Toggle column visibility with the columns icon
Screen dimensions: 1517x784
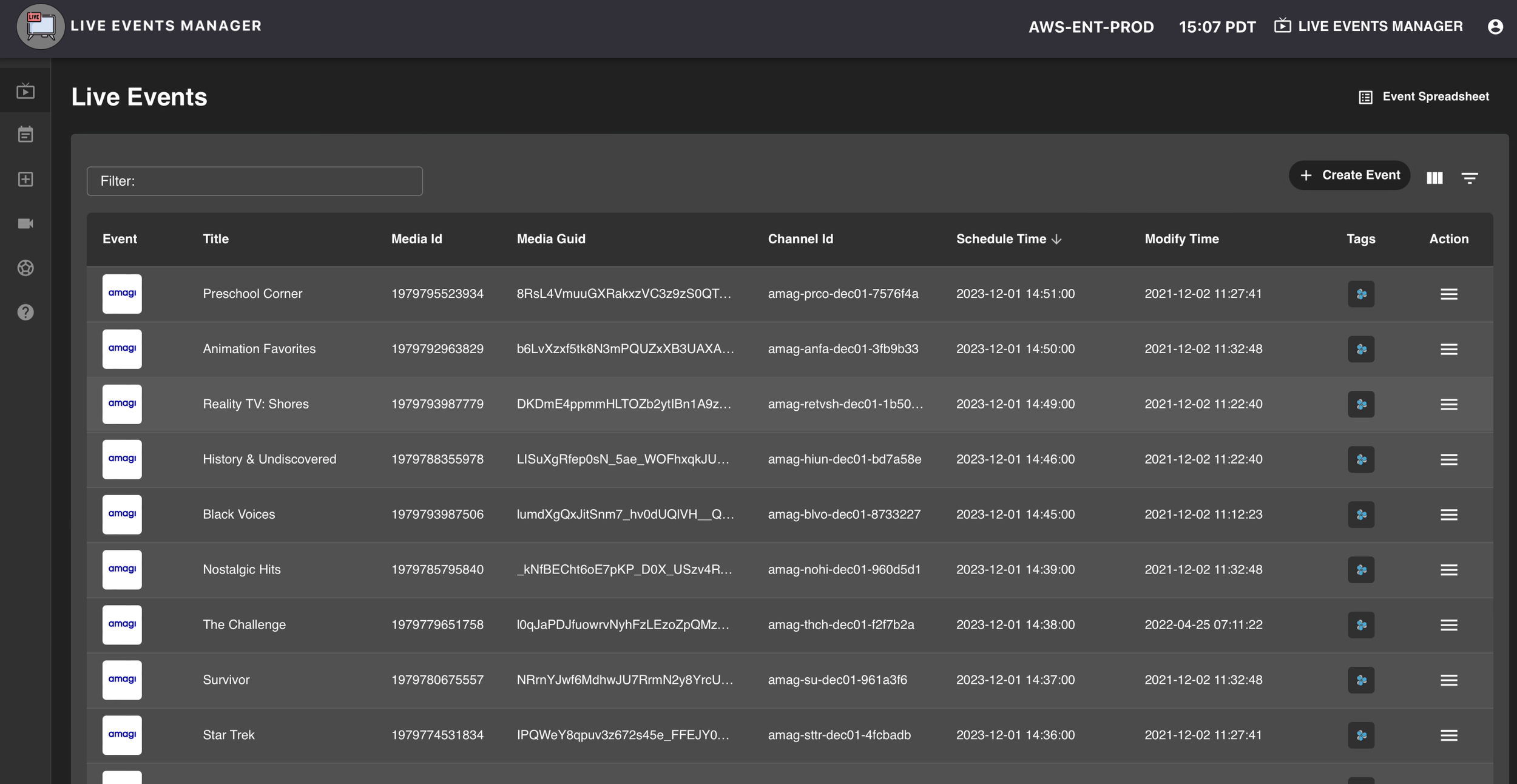click(x=1434, y=178)
